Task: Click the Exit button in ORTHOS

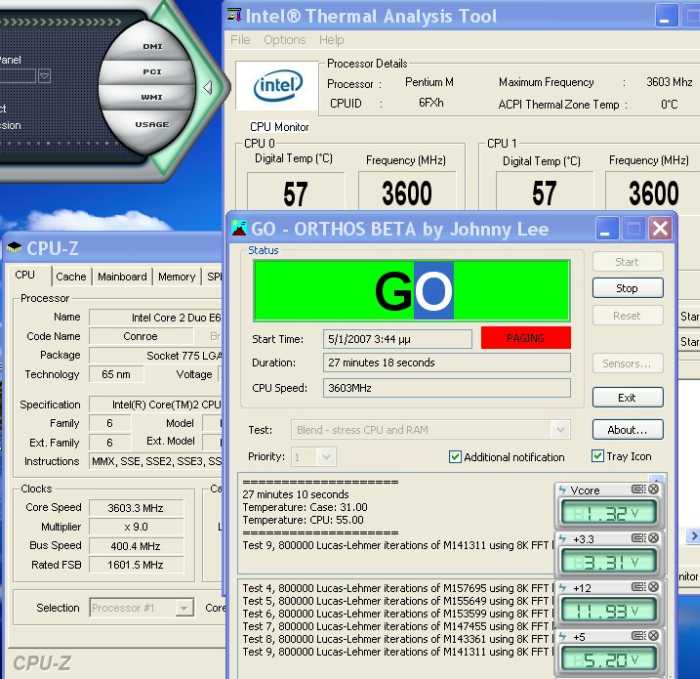Action: click(627, 397)
